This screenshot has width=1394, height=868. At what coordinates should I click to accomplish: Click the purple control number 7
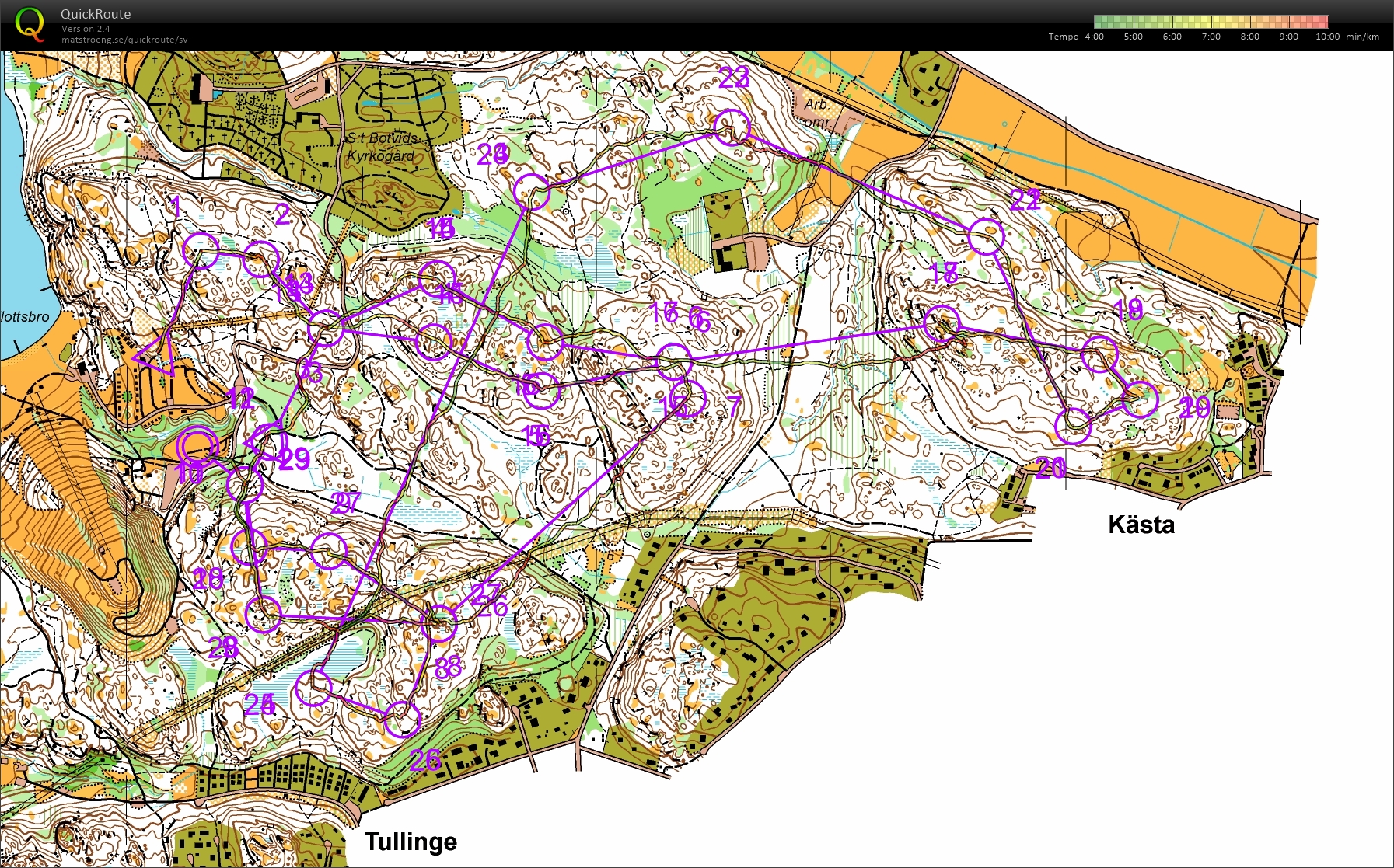click(734, 406)
